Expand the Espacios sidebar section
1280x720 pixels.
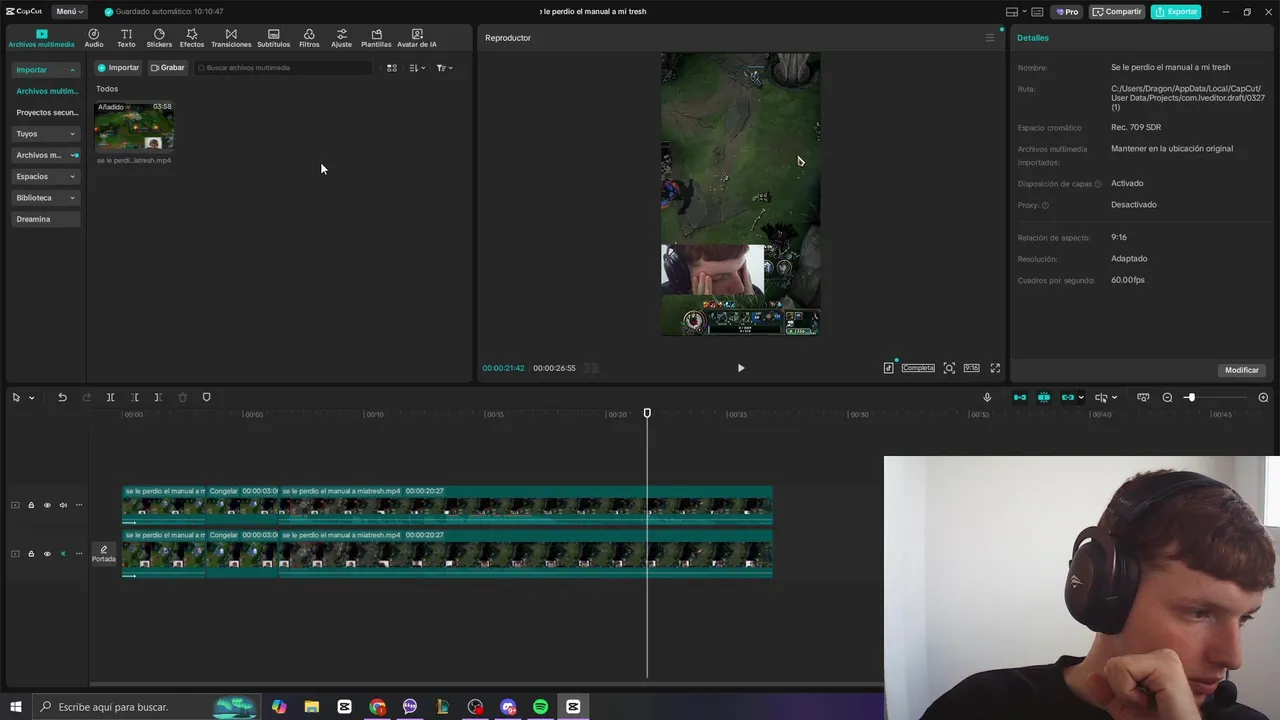point(46,177)
